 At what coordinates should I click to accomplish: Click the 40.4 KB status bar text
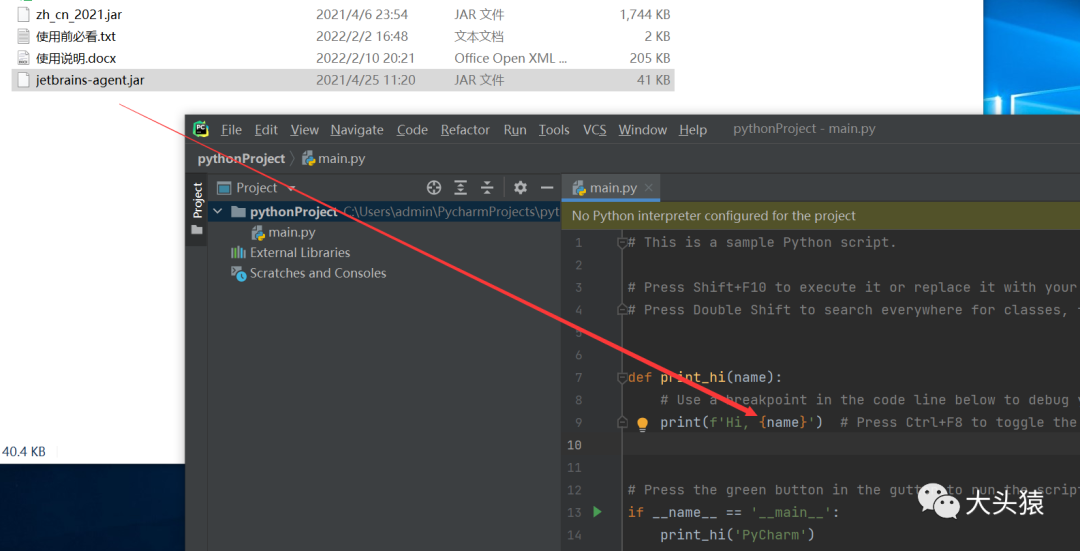pyautogui.click(x=23, y=452)
